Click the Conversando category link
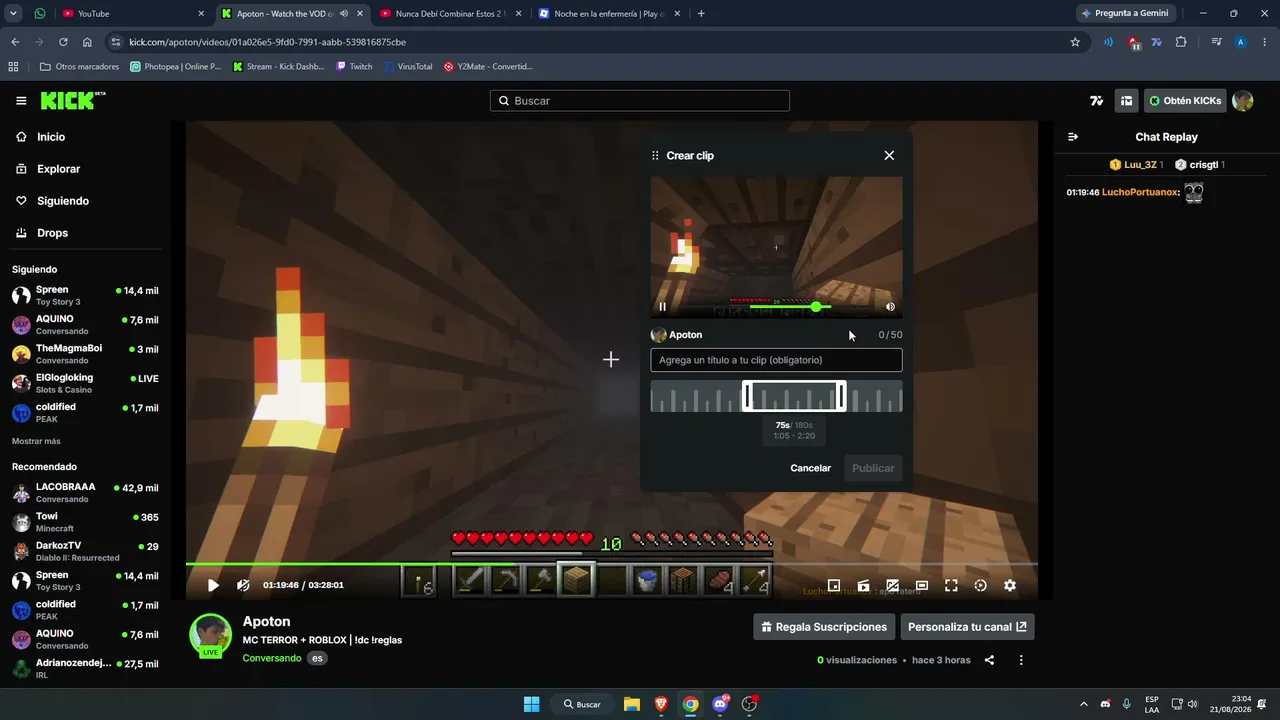The width and height of the screenshot is (1280, 720). pos(271,658)
